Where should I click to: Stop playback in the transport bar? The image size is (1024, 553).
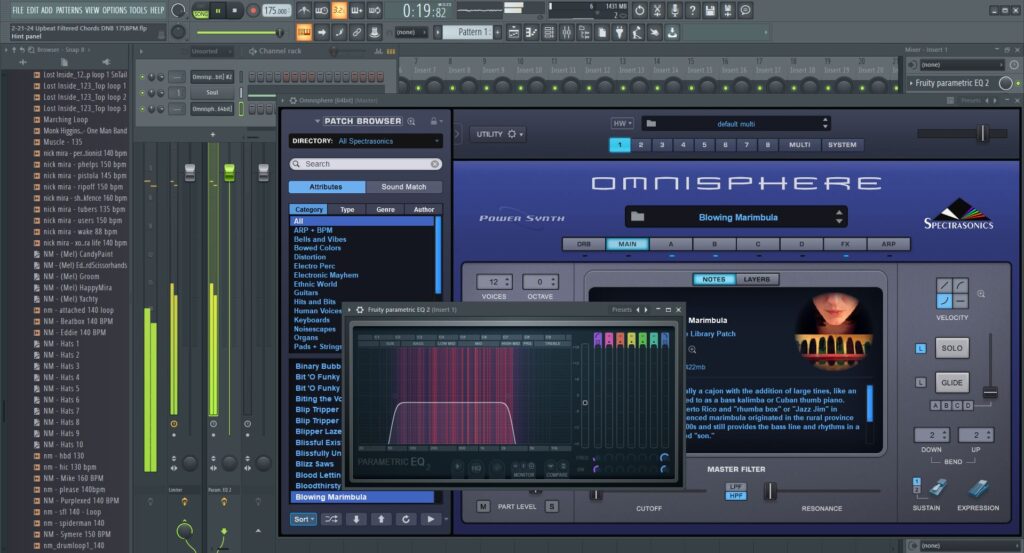point(234,11)
